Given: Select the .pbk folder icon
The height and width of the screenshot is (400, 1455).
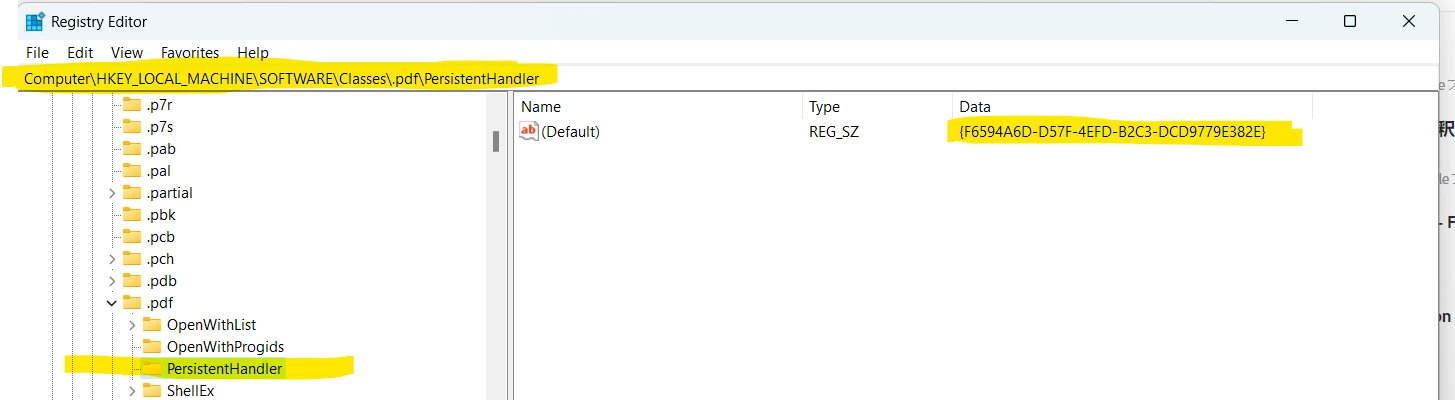Looking at the screenshot, I should pyautogui.click(x=132, y=215).
